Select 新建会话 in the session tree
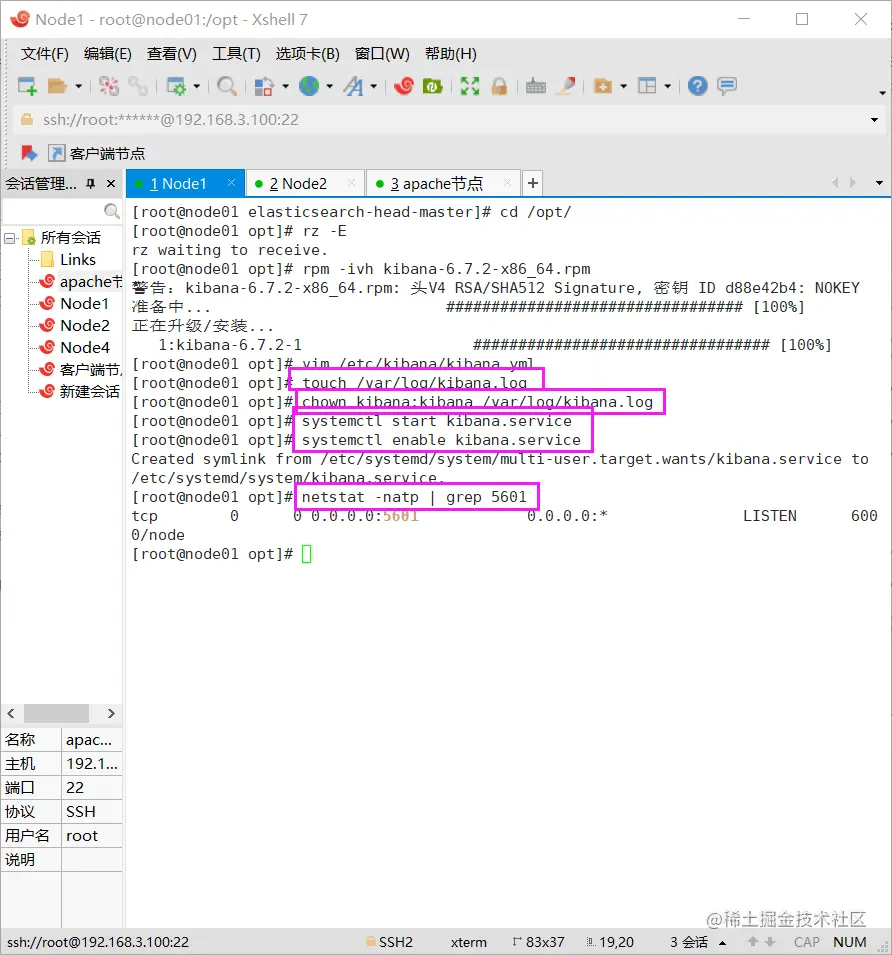 coord(80,392)
